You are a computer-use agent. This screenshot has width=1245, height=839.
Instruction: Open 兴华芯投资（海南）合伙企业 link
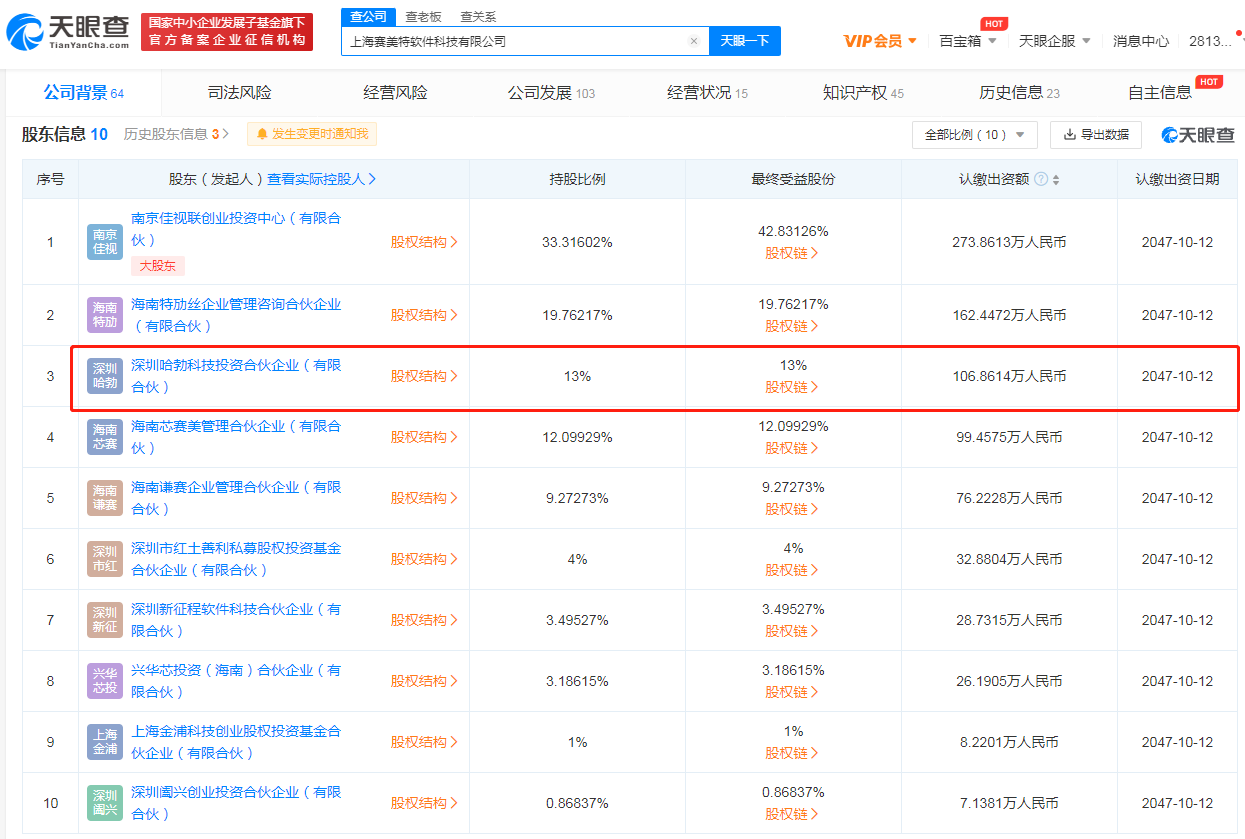coord(236,681)
